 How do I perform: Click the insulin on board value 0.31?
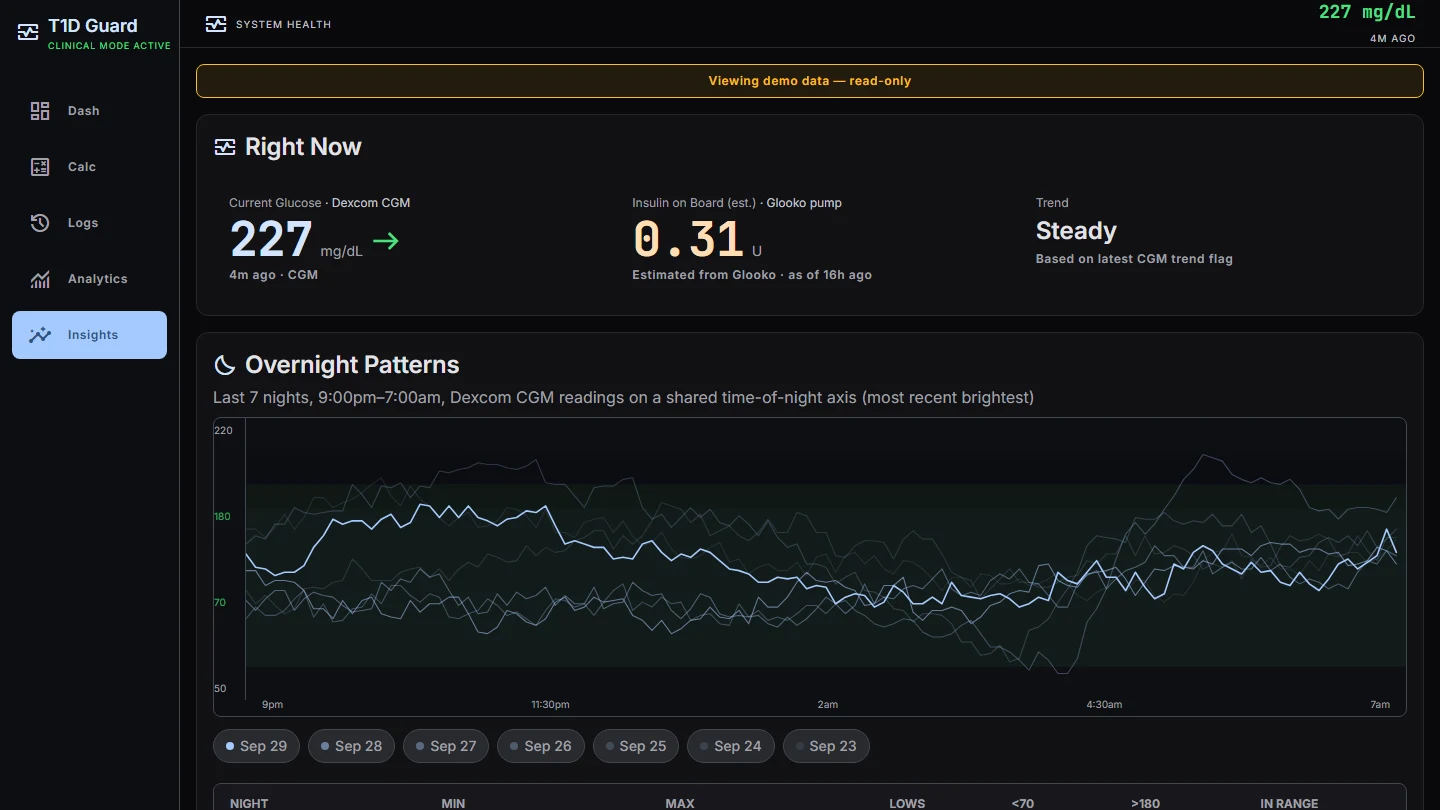(688, 240)
